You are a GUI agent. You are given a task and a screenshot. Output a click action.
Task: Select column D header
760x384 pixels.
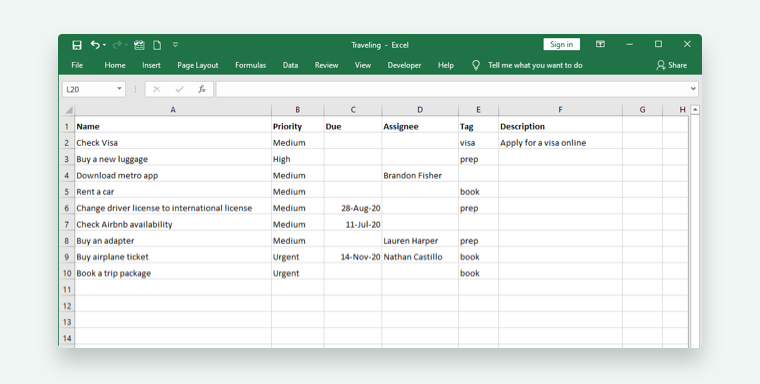(420, 110)
